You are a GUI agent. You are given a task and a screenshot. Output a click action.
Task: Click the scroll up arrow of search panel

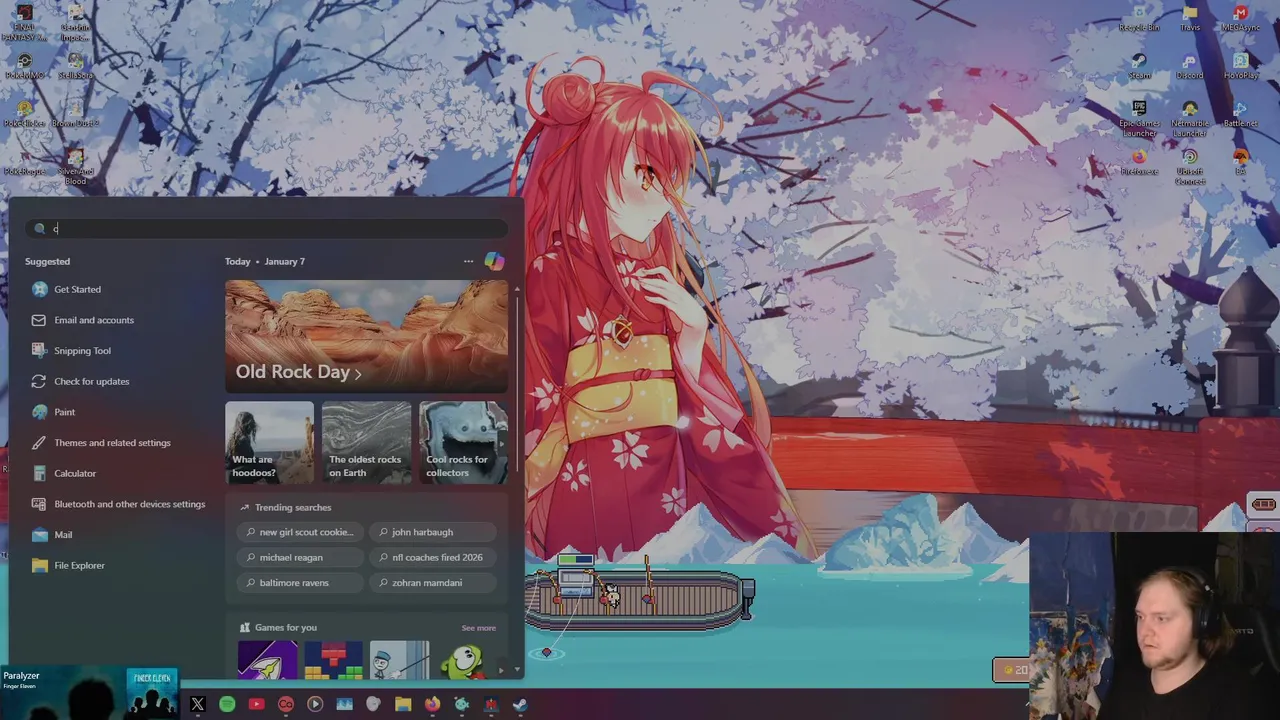click(x=517, y=289)
